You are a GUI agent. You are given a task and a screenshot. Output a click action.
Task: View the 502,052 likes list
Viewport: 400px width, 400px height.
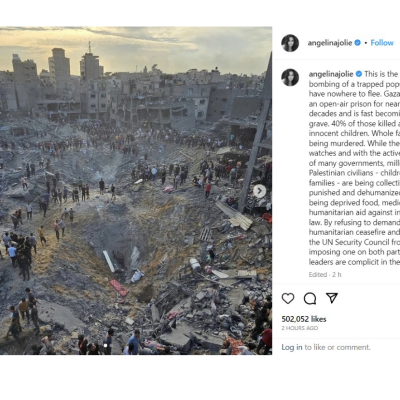coord(304,319)
